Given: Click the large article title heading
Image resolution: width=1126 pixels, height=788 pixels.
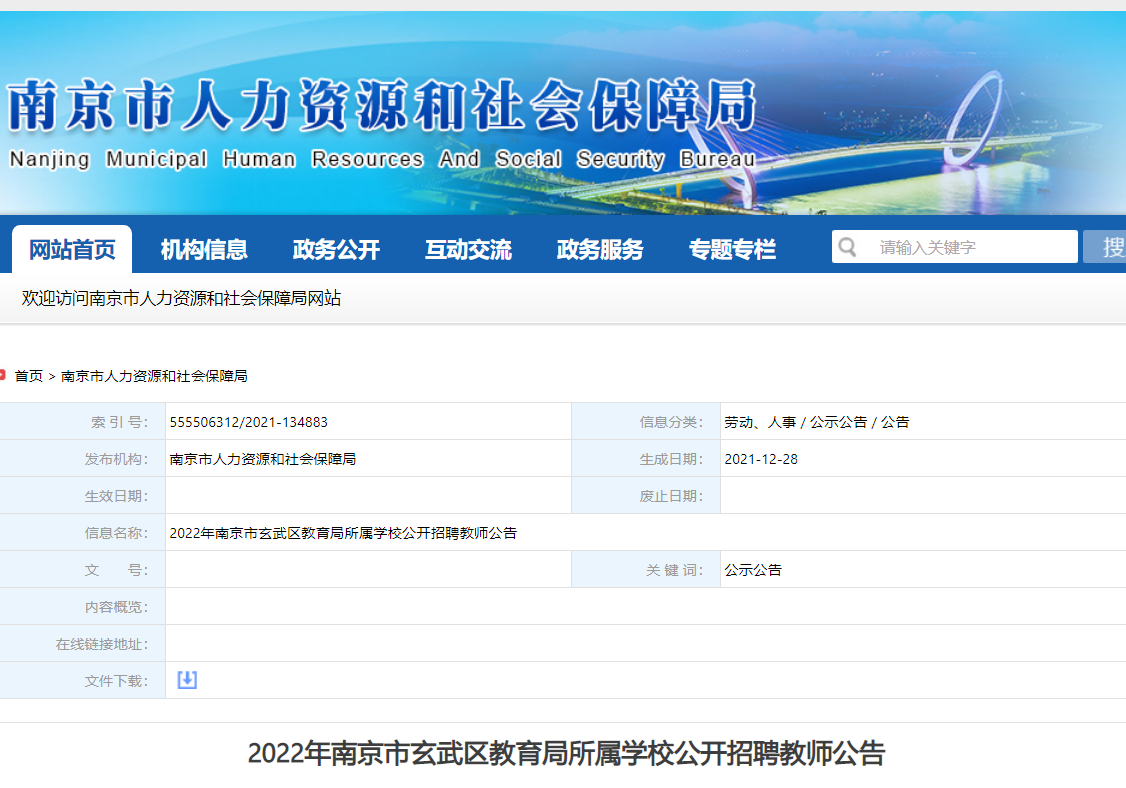Looking at the screenshot, I should click(567, 754).
